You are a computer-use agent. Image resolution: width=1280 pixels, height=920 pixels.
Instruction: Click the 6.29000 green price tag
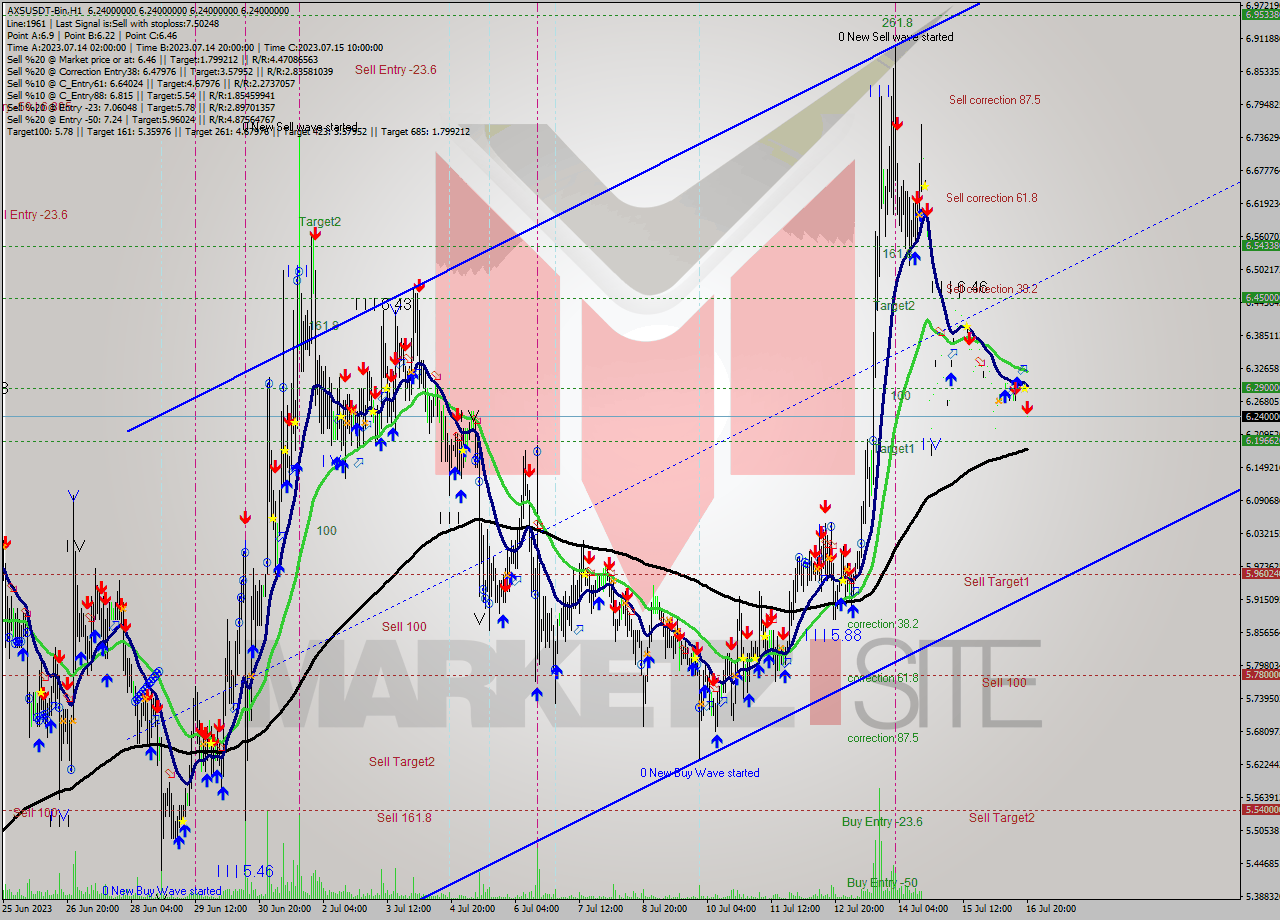(1259, 387)
